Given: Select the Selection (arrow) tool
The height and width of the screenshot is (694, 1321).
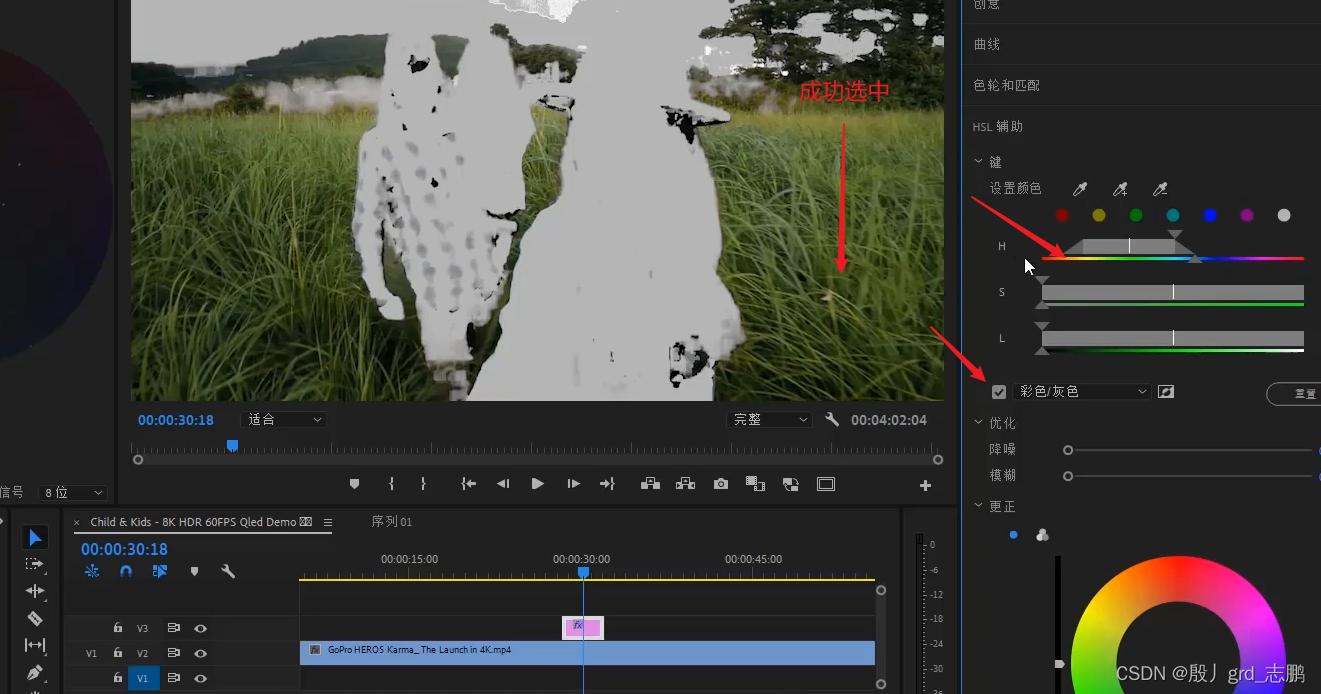Looking at the screenshot, I should (x=35, y=538).
